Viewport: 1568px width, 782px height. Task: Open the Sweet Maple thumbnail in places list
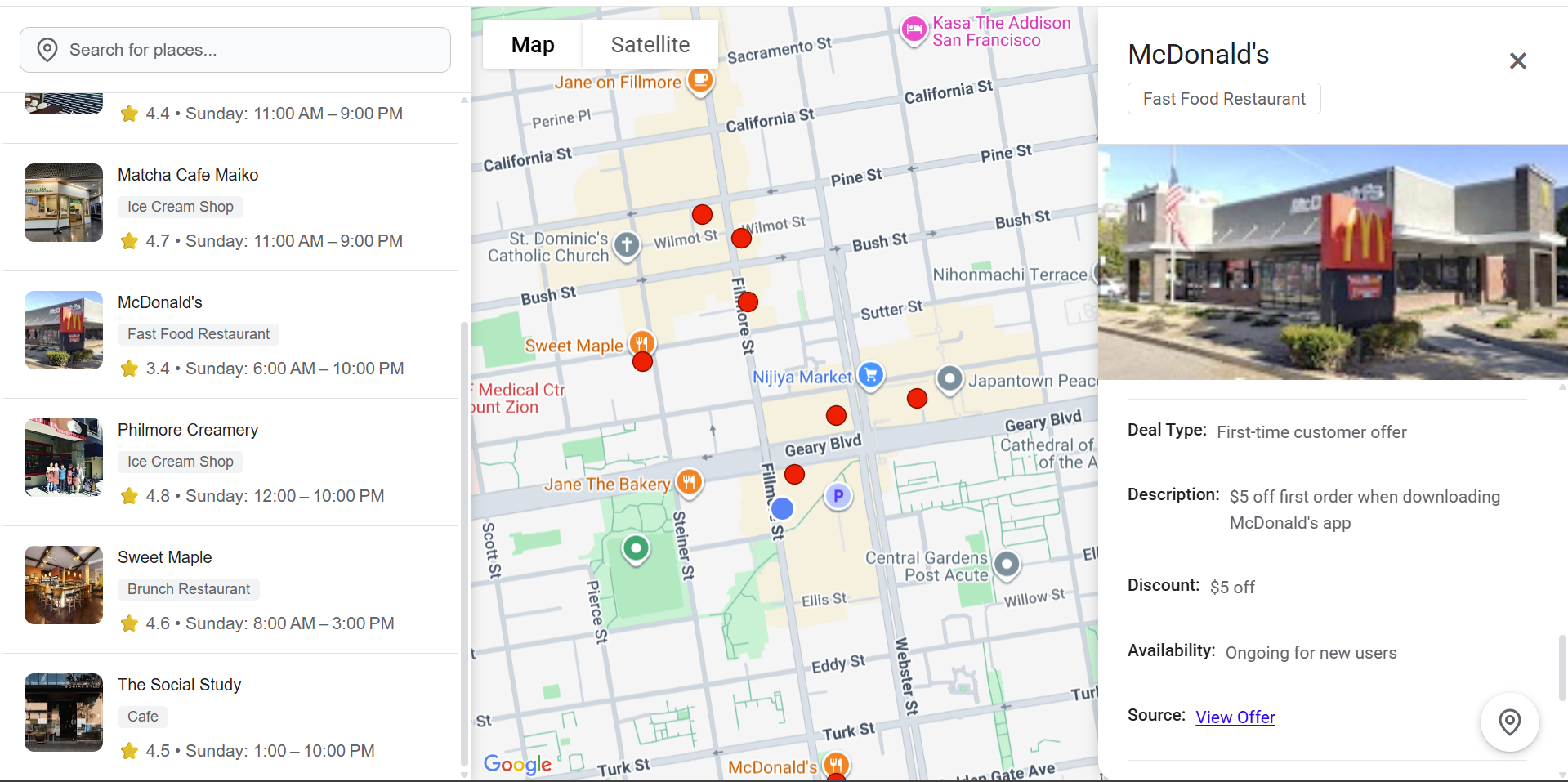[64, 585]
